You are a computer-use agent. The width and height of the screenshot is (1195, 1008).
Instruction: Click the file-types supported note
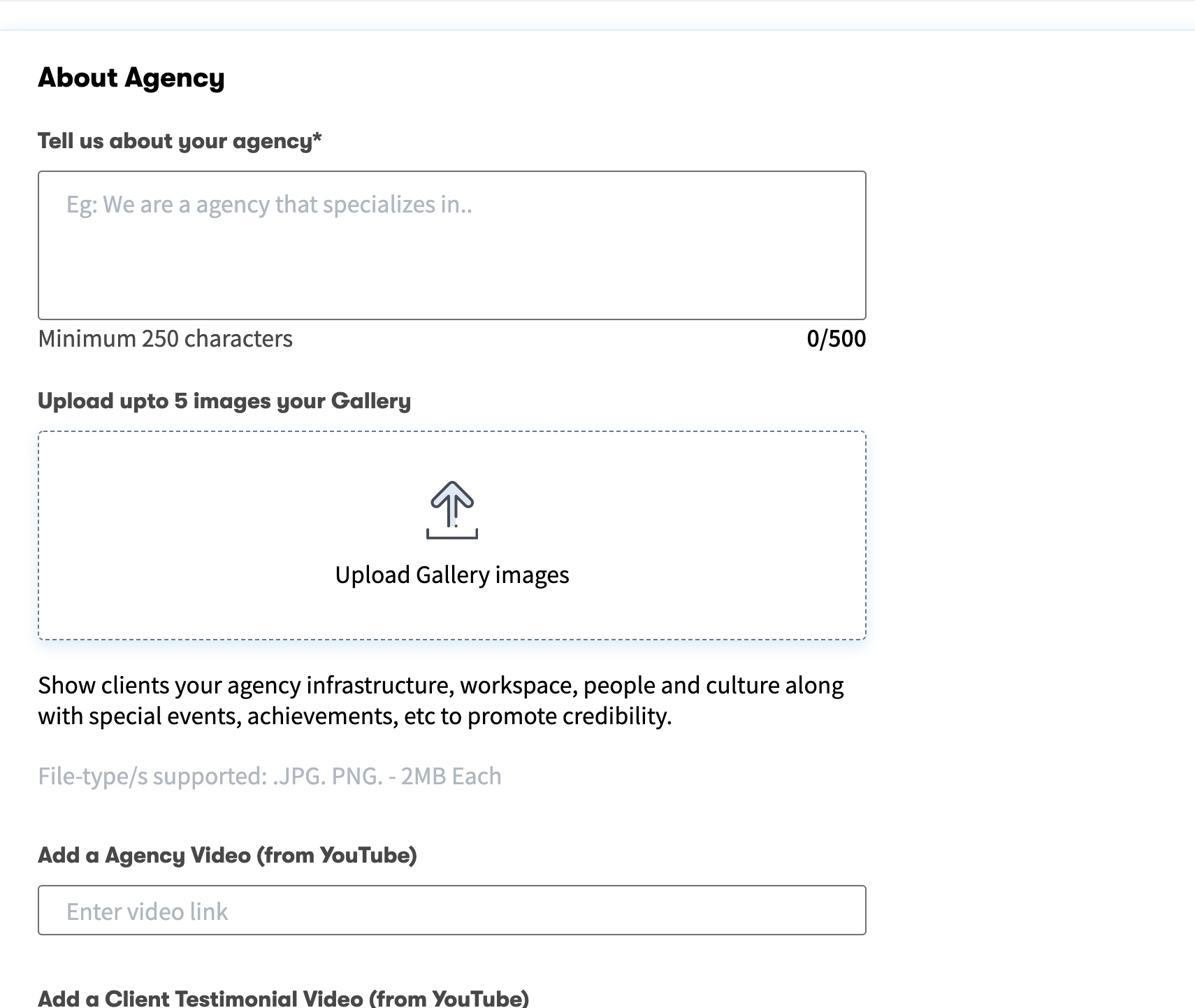pyautogui.click(x=269, y=777)
